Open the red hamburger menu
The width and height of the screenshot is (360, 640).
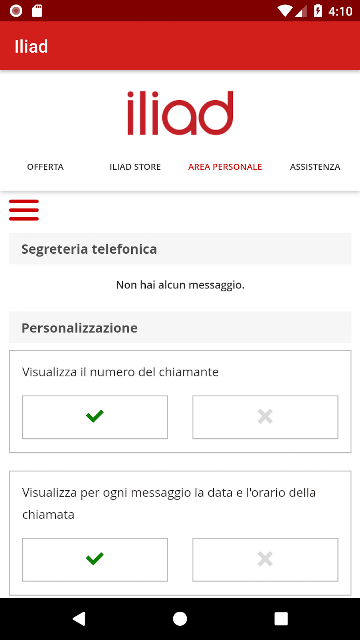click(x=24, y=210)
